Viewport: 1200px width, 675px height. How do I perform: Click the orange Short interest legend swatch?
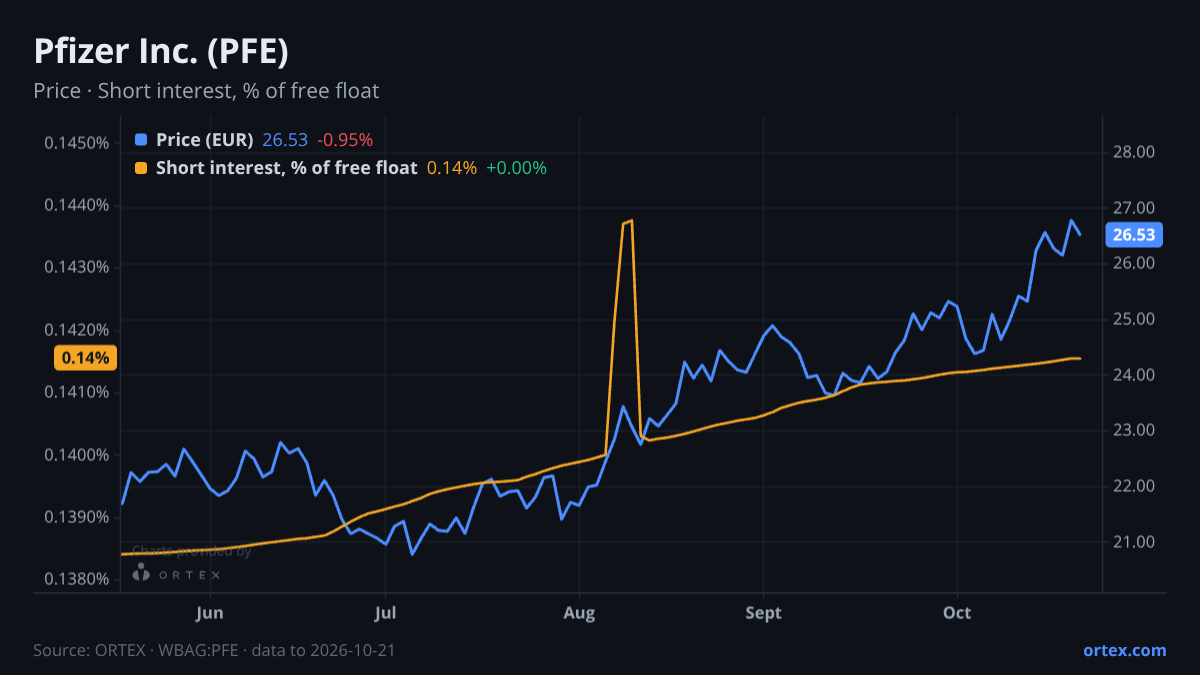pos(140,168)
